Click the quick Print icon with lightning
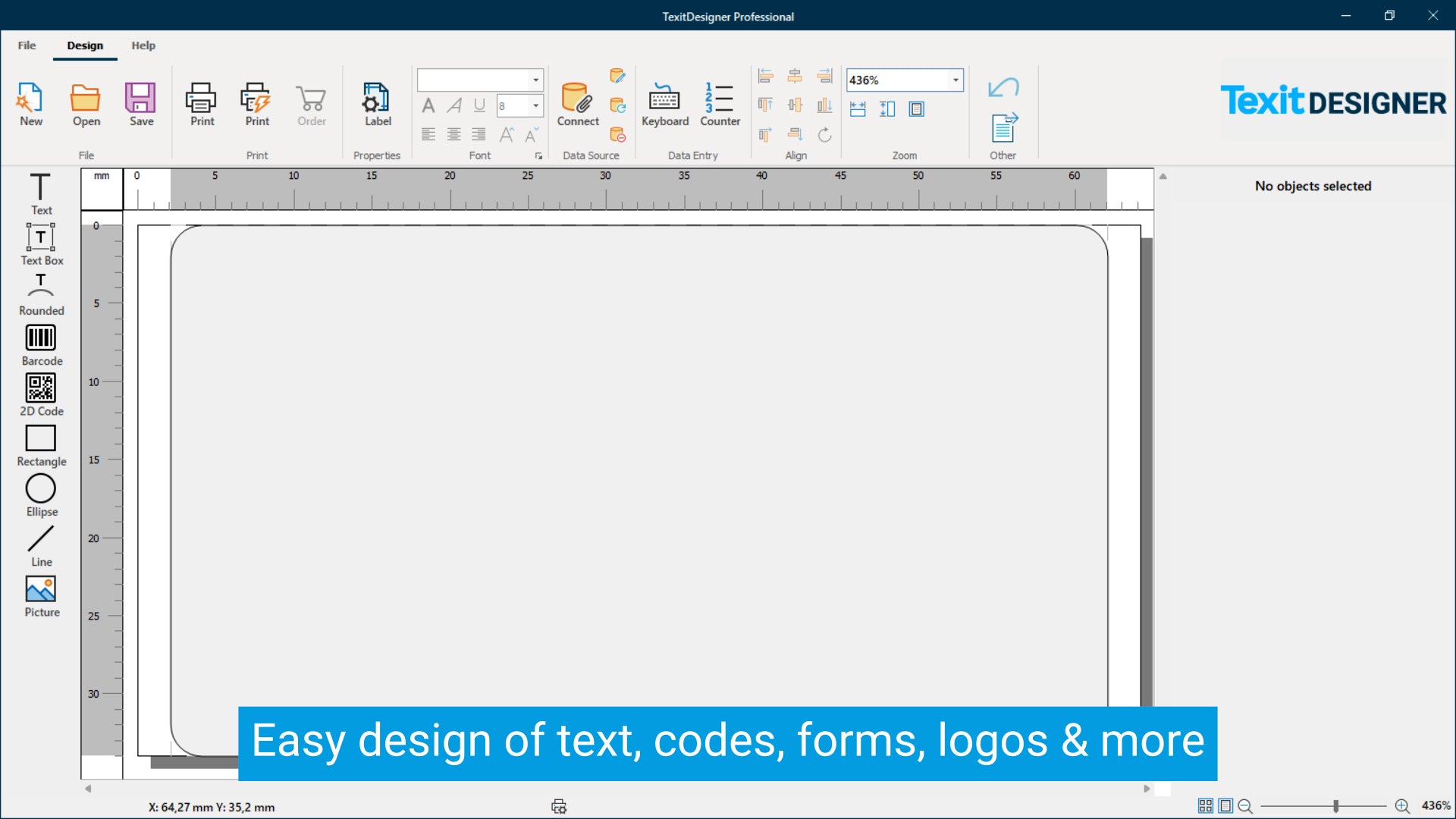1456x819 pixels. [257, 104]
